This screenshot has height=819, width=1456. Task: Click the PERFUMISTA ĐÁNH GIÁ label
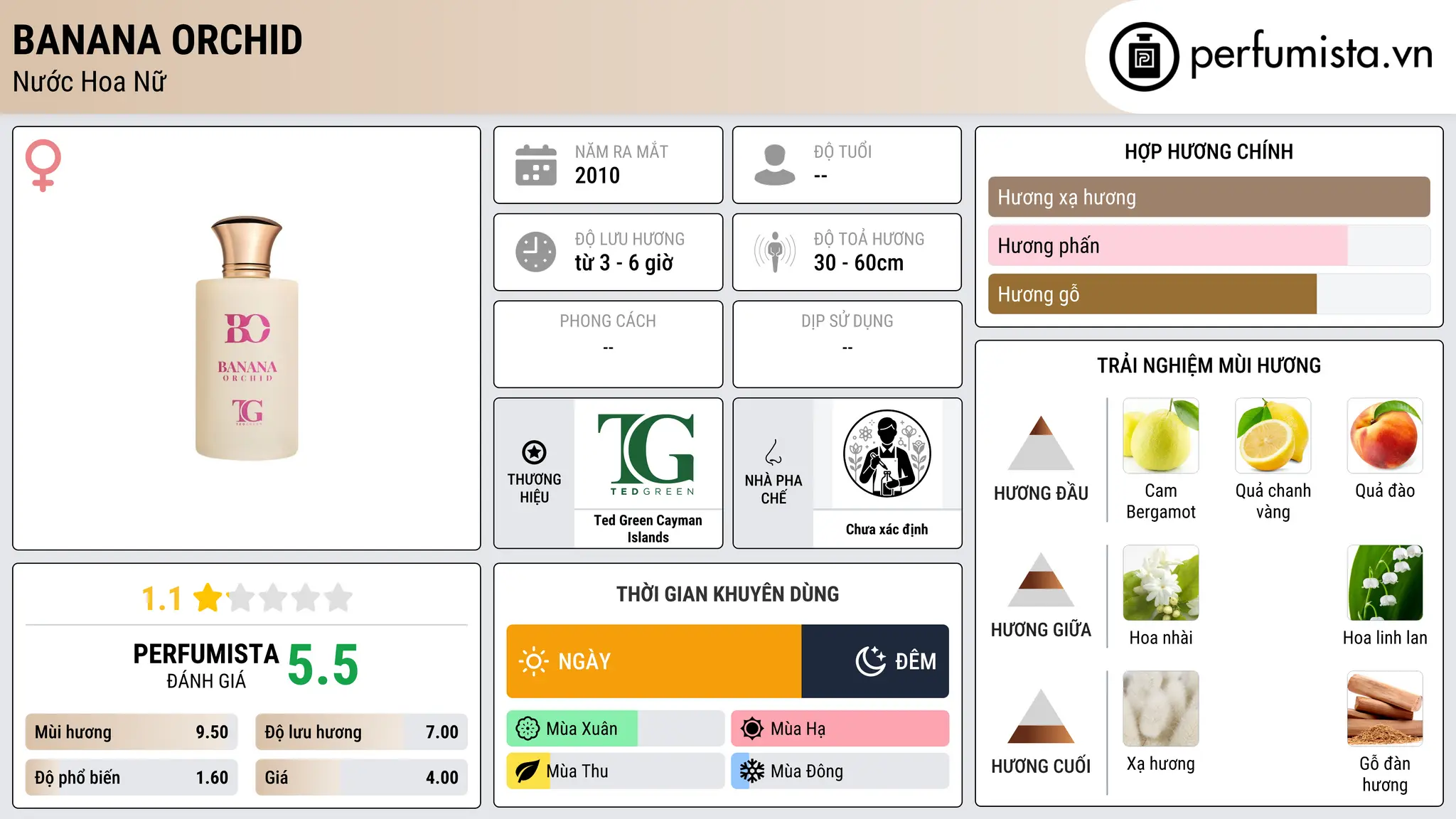(x=206, y=665)
